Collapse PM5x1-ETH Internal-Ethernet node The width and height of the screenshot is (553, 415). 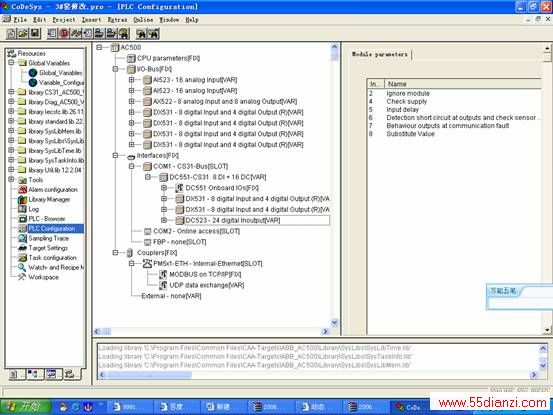pos(132,263)
